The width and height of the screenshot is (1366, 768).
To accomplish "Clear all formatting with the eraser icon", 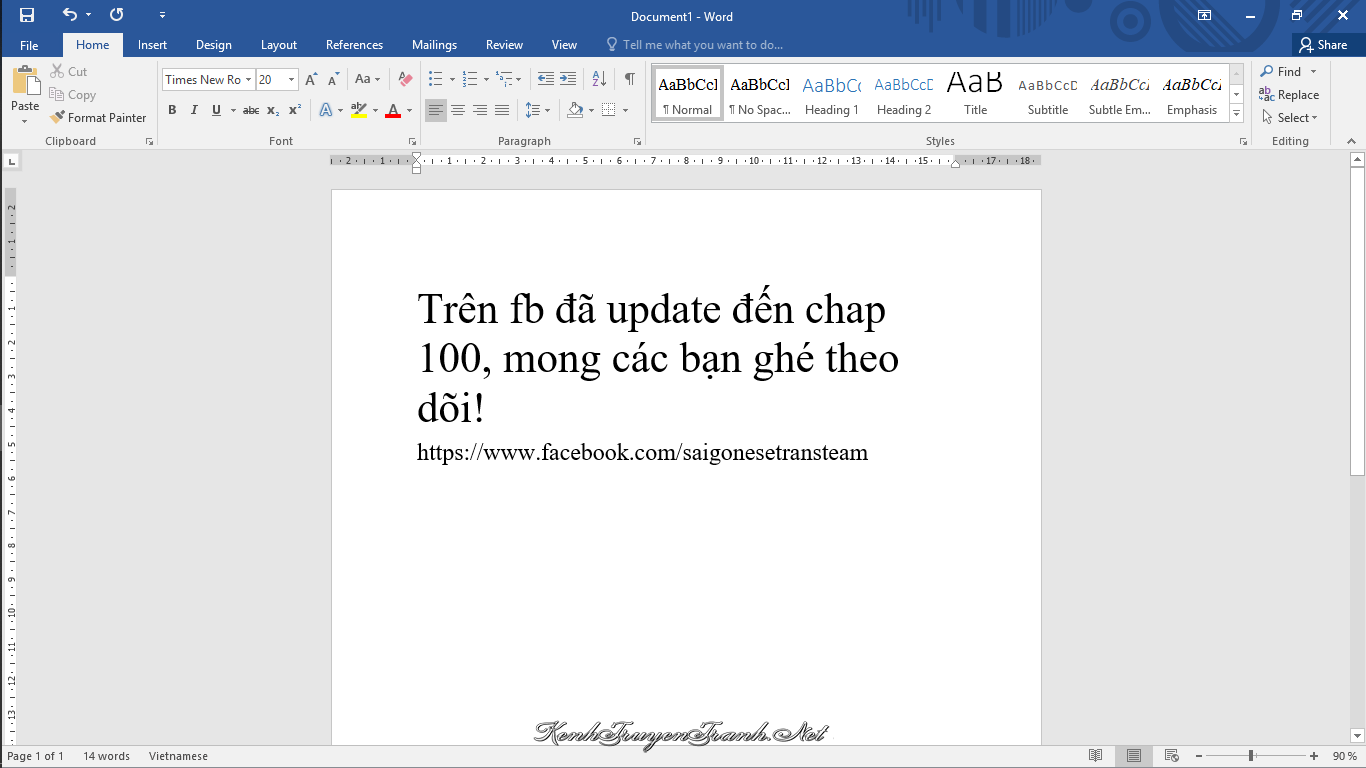I will pos(404,80).
